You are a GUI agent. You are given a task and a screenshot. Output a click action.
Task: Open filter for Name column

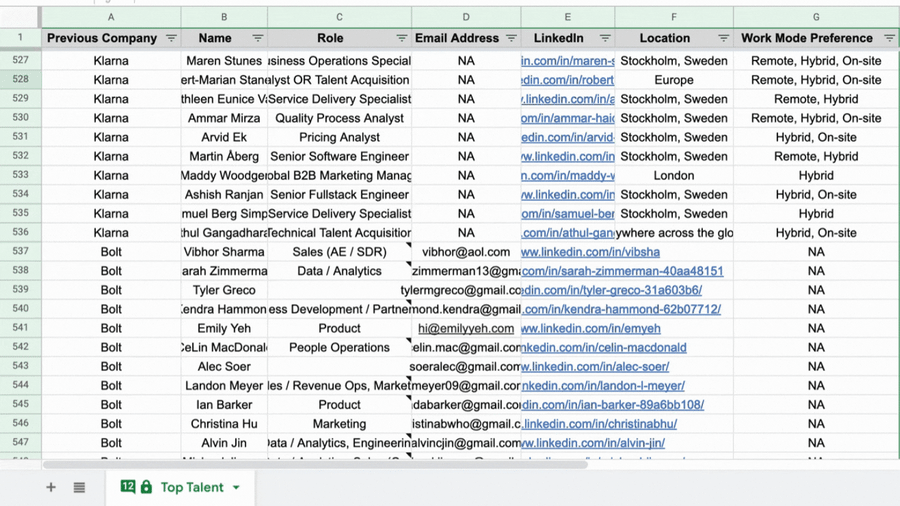[258, 38]
